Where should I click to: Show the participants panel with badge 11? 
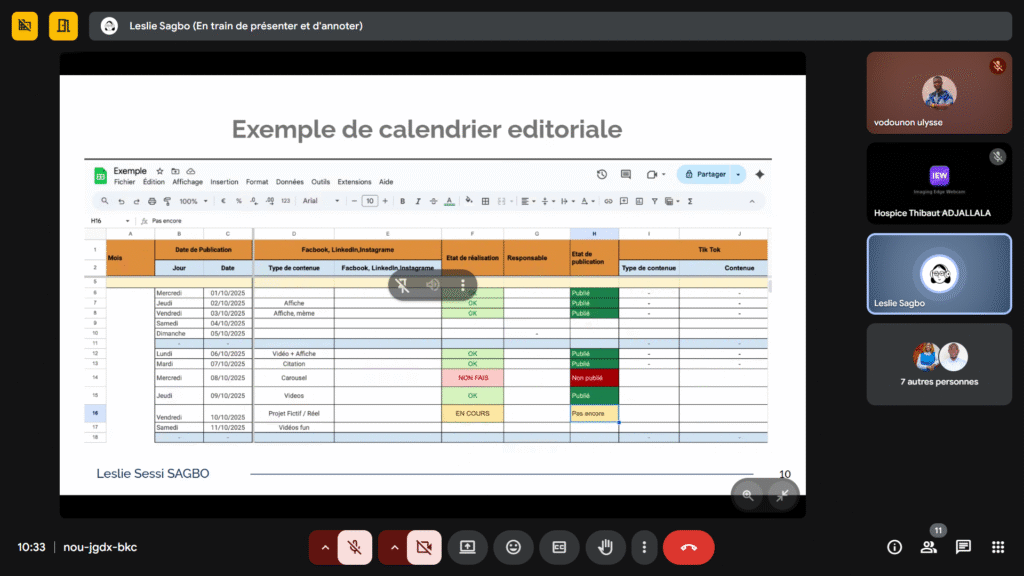(929, 547)
